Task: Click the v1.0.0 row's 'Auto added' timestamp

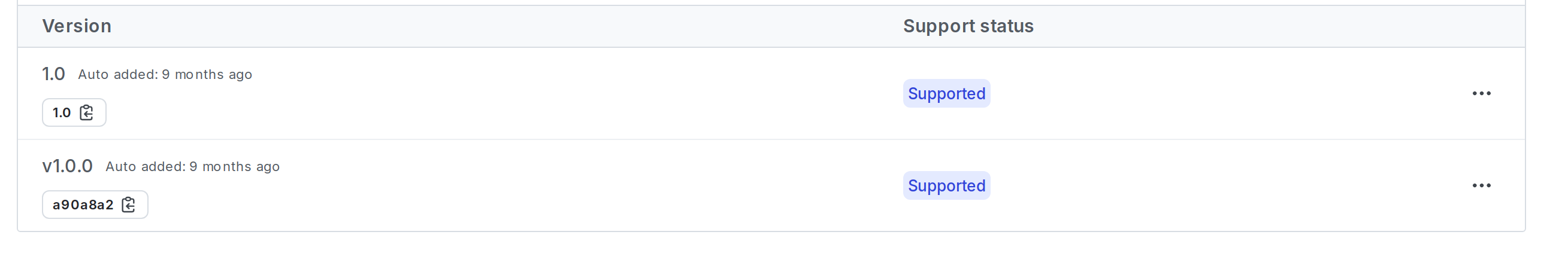Action: [192, 166]
